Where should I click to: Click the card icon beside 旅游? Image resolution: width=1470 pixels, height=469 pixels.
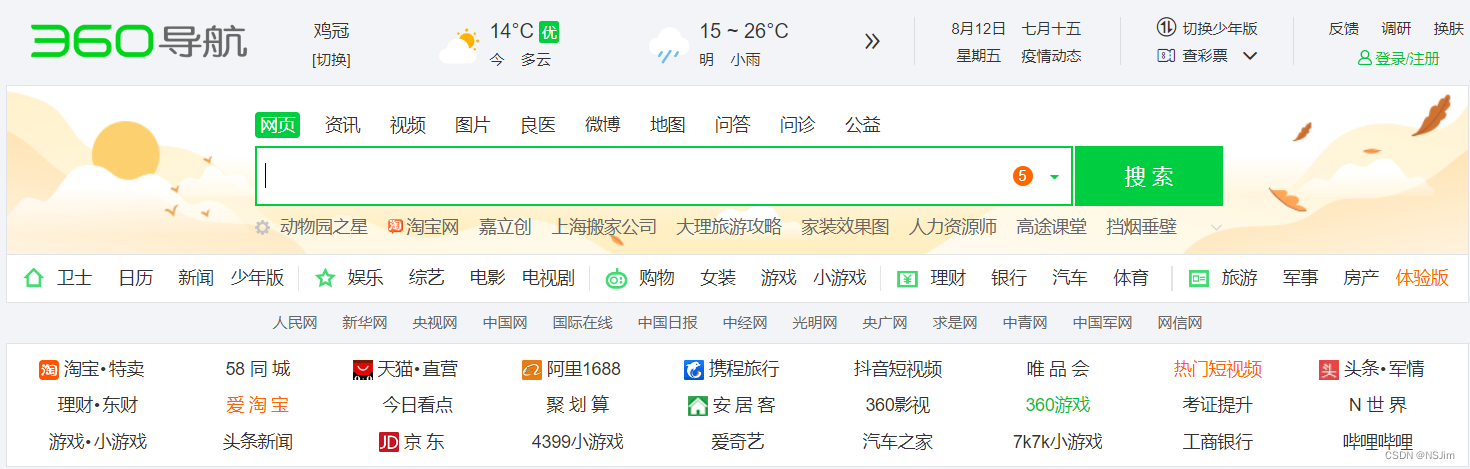pyautogui.click(x=1198, y=279)
